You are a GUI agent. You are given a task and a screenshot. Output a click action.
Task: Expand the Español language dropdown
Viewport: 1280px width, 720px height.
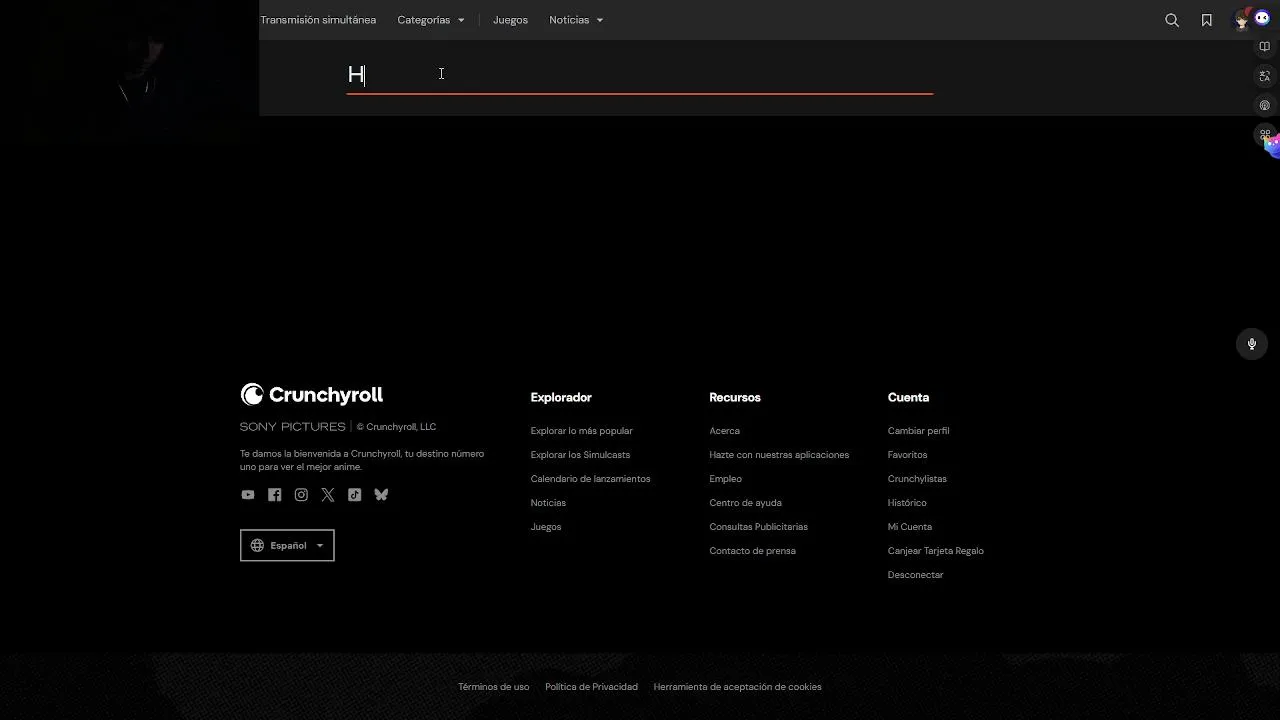(287, 546)
